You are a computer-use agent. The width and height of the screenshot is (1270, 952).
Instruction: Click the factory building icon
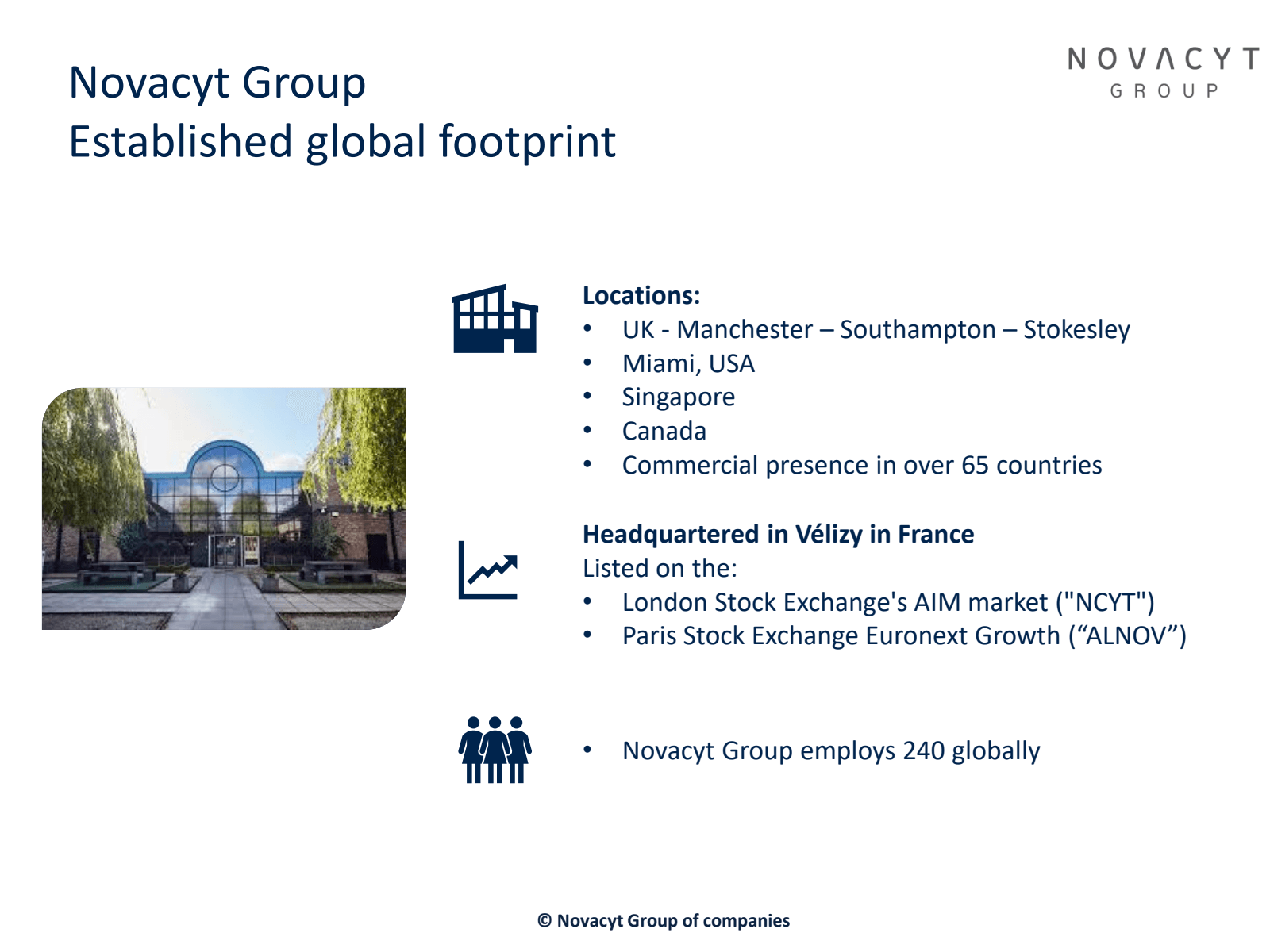495,318
